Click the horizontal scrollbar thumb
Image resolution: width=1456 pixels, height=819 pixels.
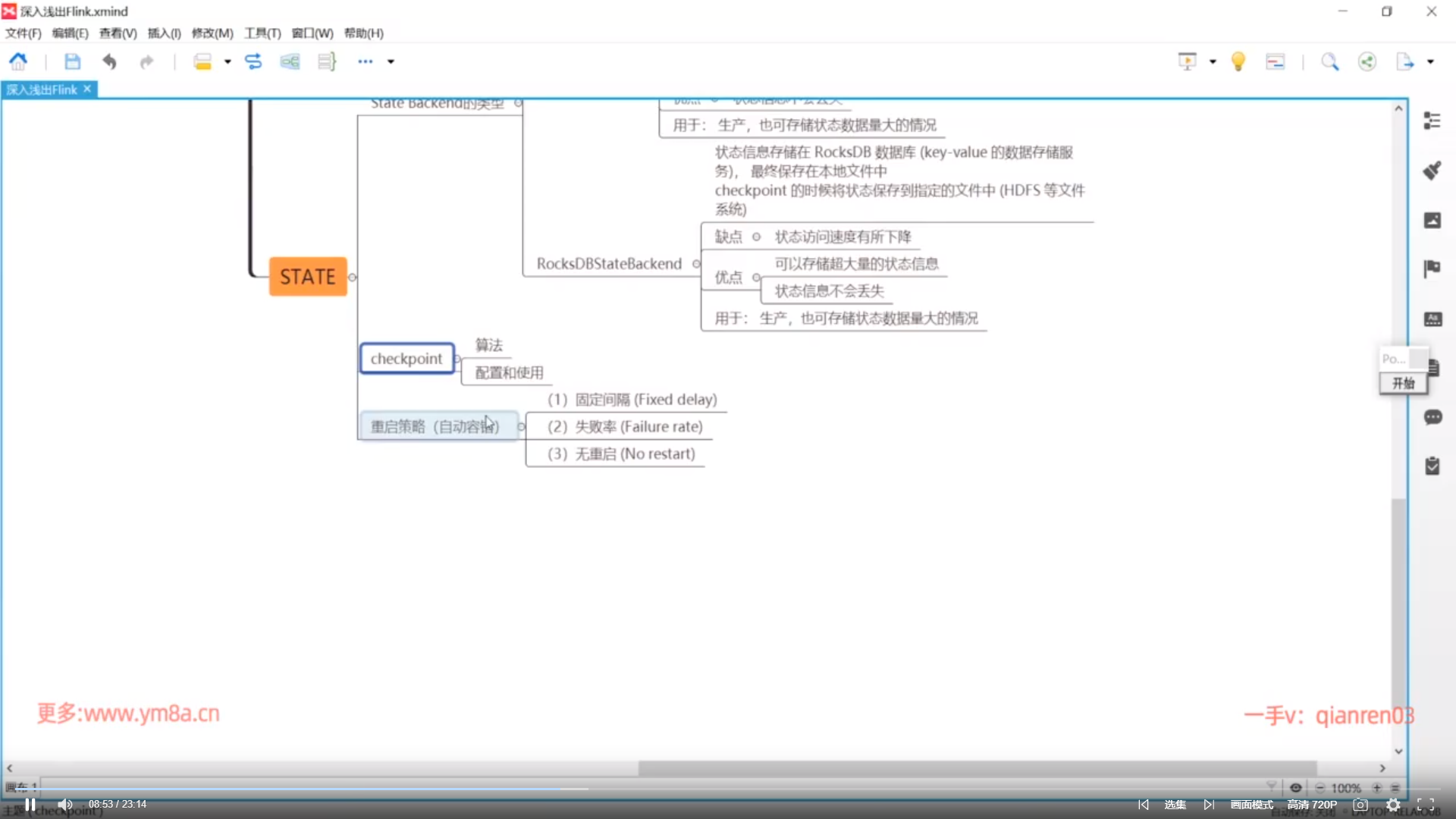pos(977,768)
